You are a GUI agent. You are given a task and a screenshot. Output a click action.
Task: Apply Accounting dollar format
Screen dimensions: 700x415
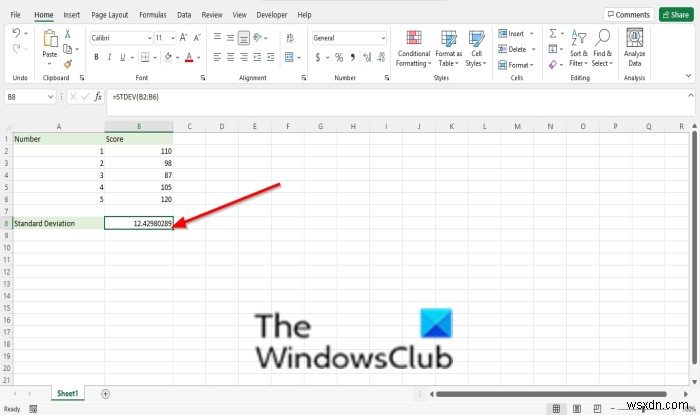pos(318,57)
